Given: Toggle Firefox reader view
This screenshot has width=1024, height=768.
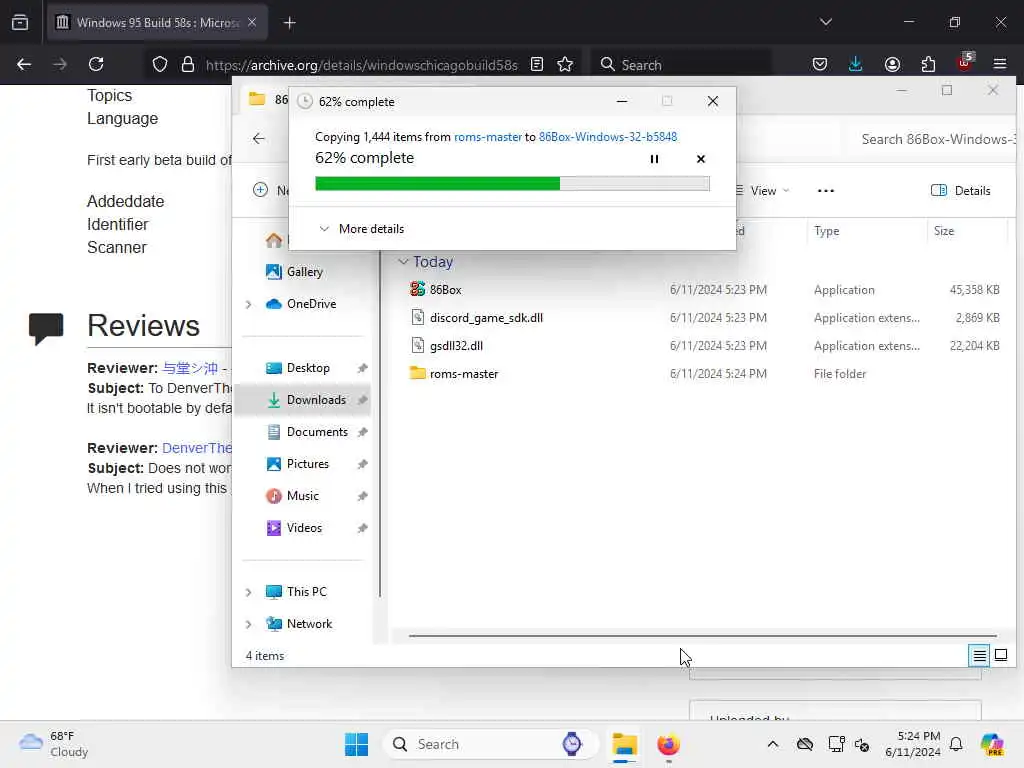Looking at the screenshot, I should (x=537, y=64).
